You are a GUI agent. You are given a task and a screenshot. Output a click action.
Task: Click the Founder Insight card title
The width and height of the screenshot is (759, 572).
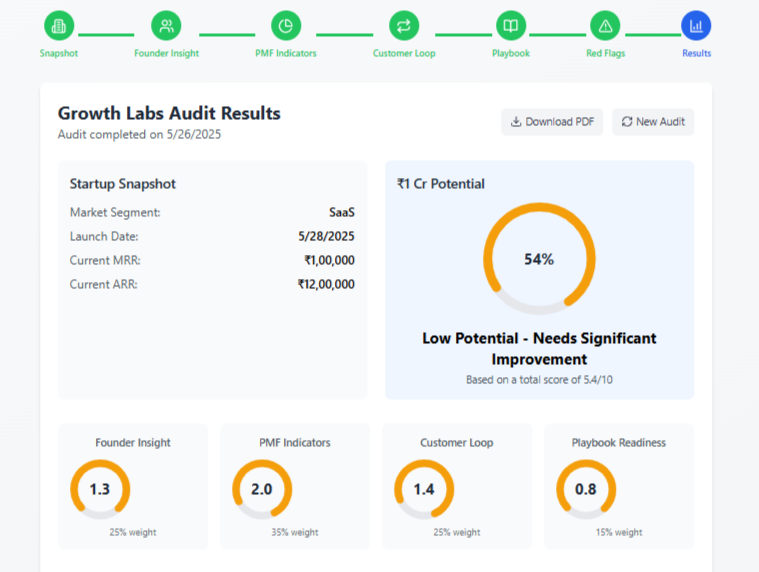[x=133, y=443]
